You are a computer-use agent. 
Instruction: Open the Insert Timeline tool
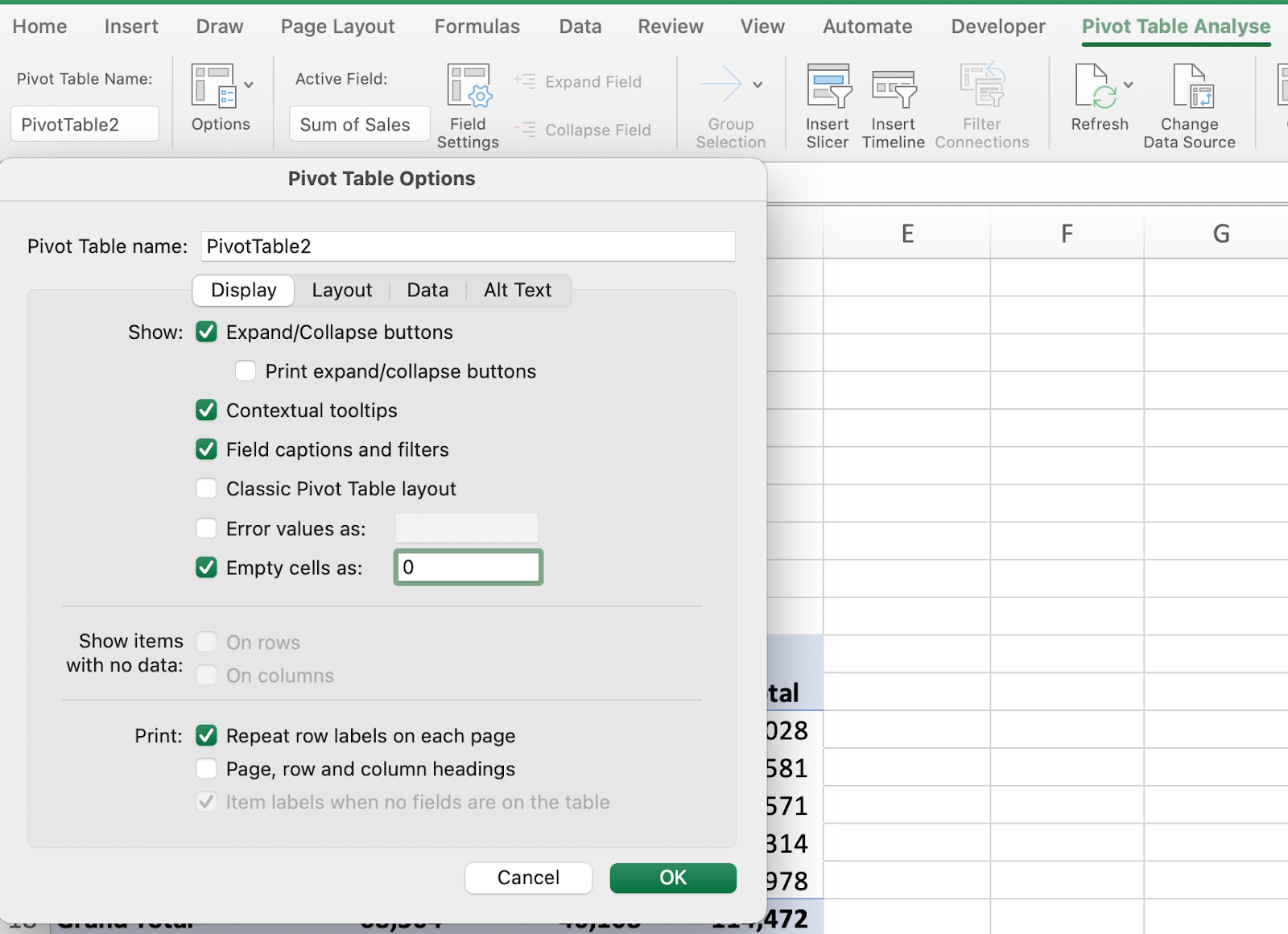(894, 105)
